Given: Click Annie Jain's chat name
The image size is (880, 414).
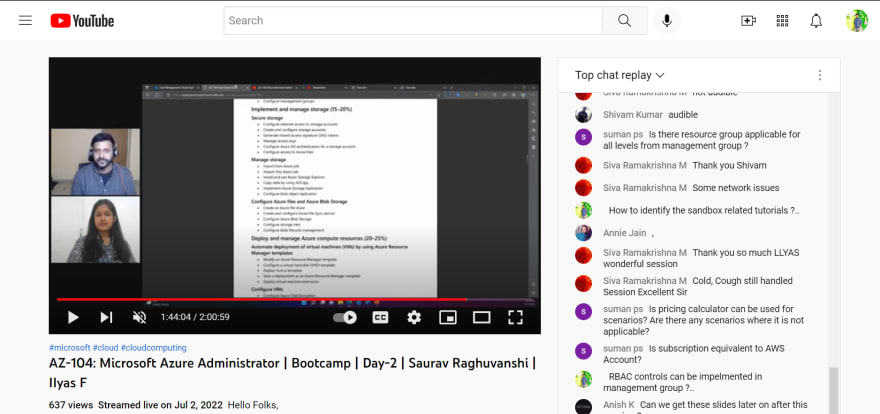Looking at the screenshot, I should coord(625,233).
